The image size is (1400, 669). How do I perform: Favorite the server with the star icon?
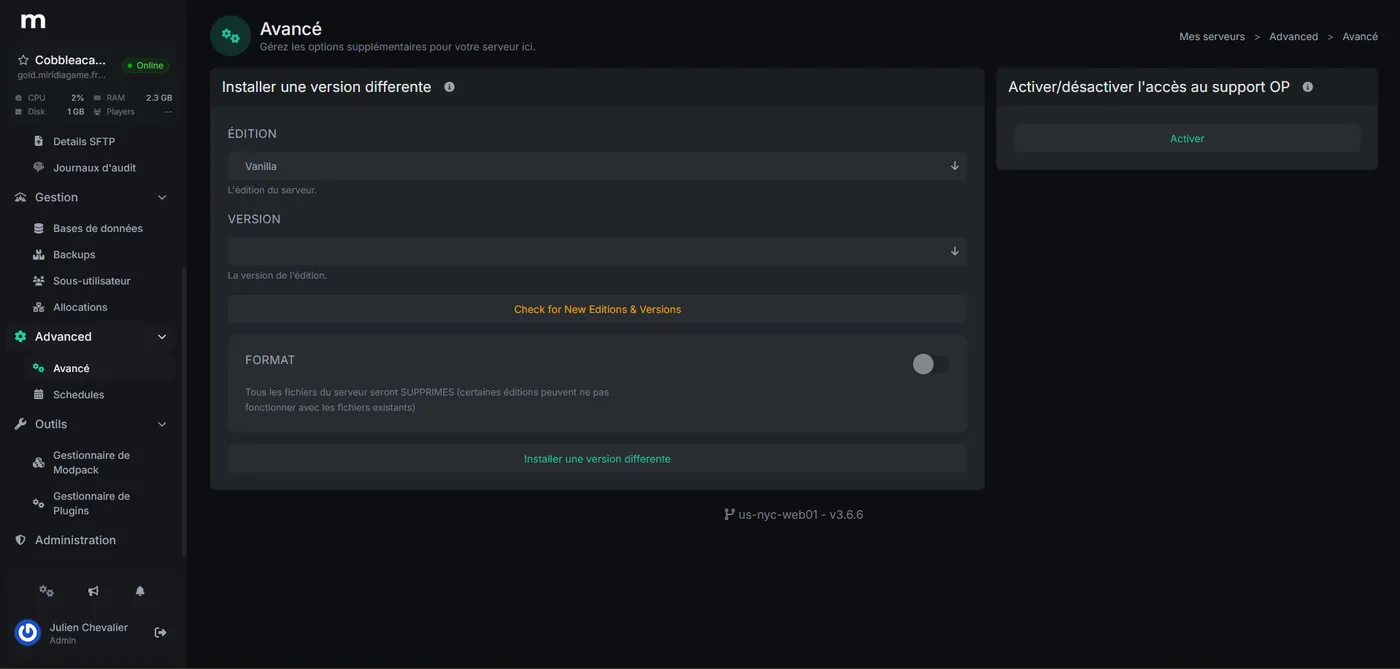click(23, 60)
